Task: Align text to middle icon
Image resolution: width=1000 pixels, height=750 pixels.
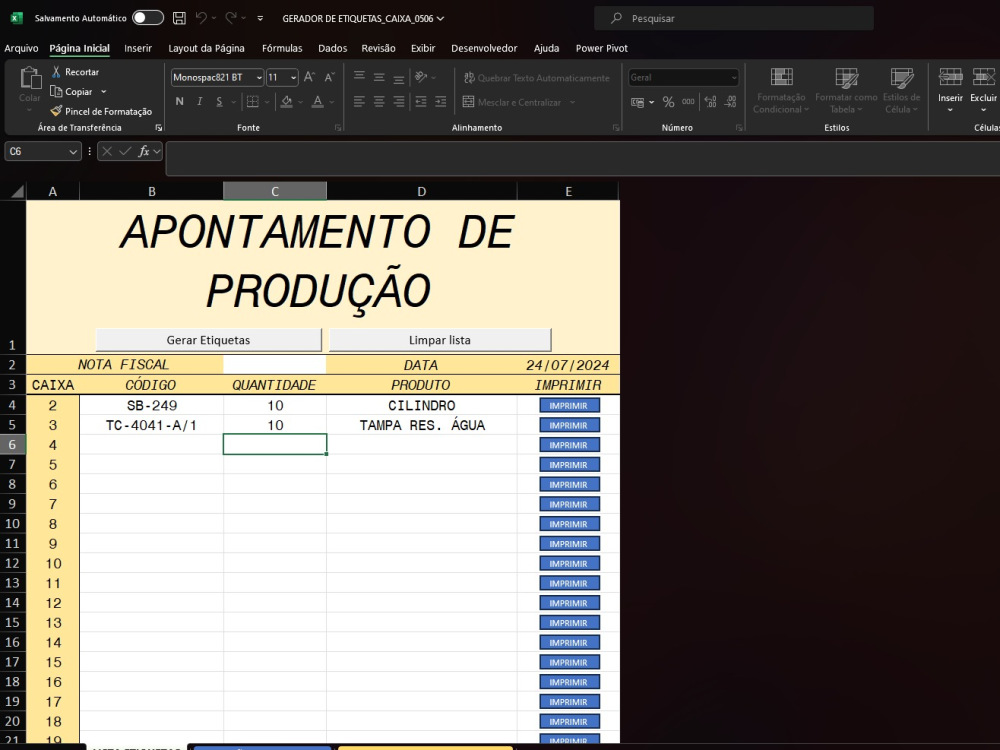Action: pos(379,77)
